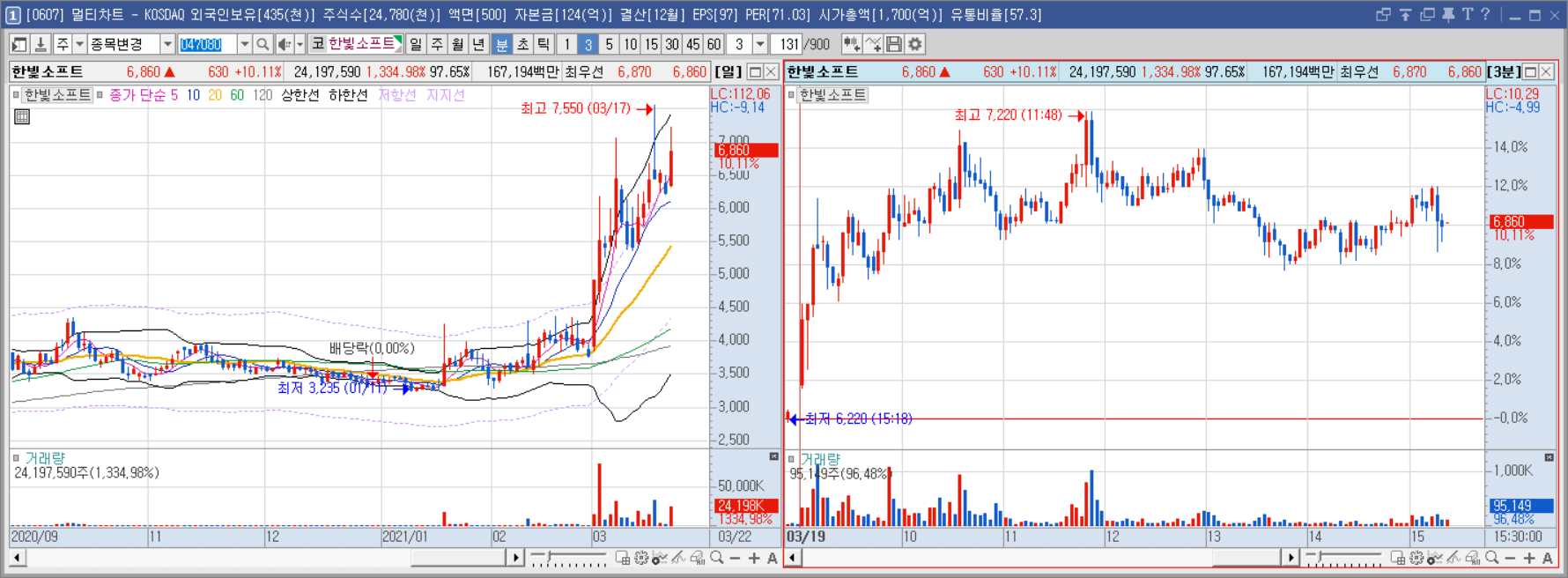Click the save disk icon in the toolbar
The width and height of the screenshot is (1568, 578).
tap(894, 44)
